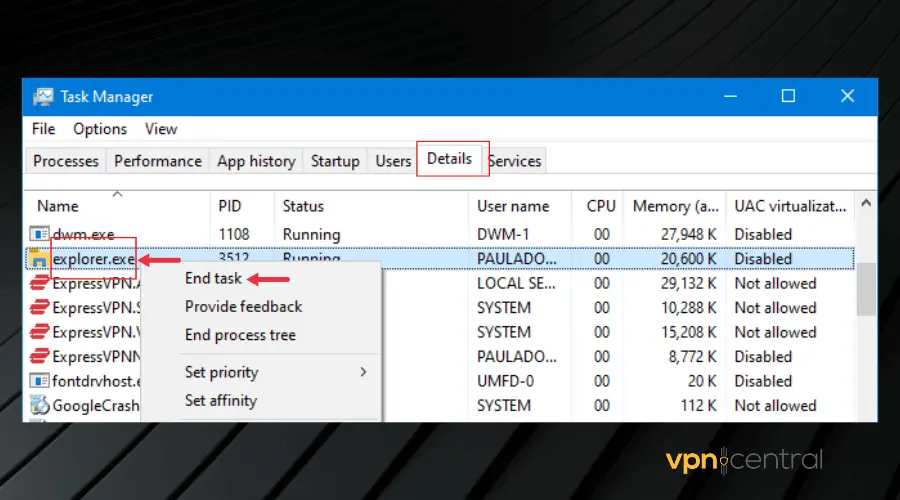Expand the Set priority submenu
This screenshot has height=500, width=900.
click(276, 372)
